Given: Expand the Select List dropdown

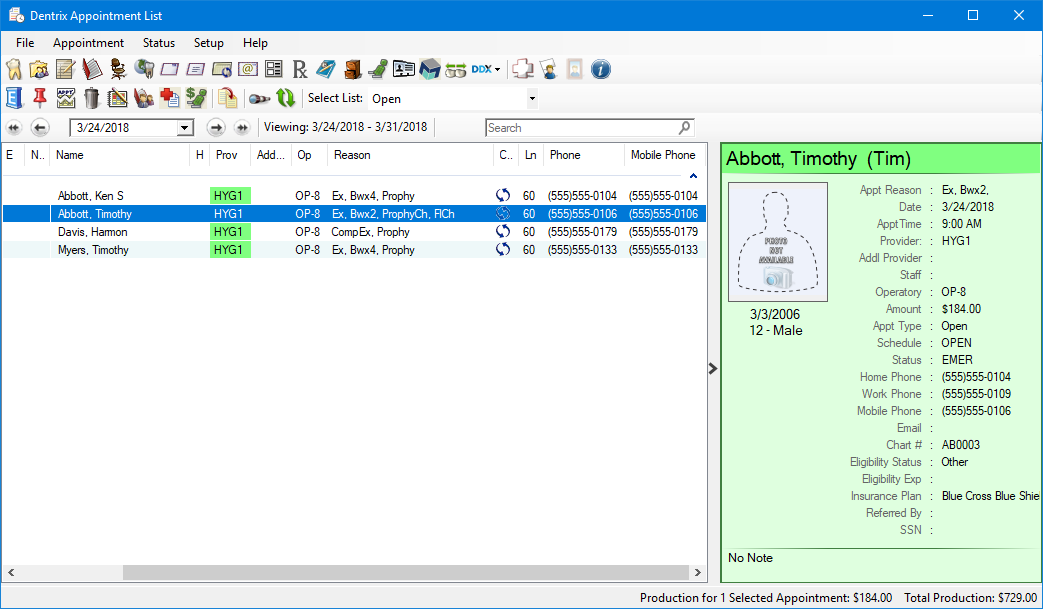Looking at the screenshot, I should pyautogui.click(x=532, y=99).
